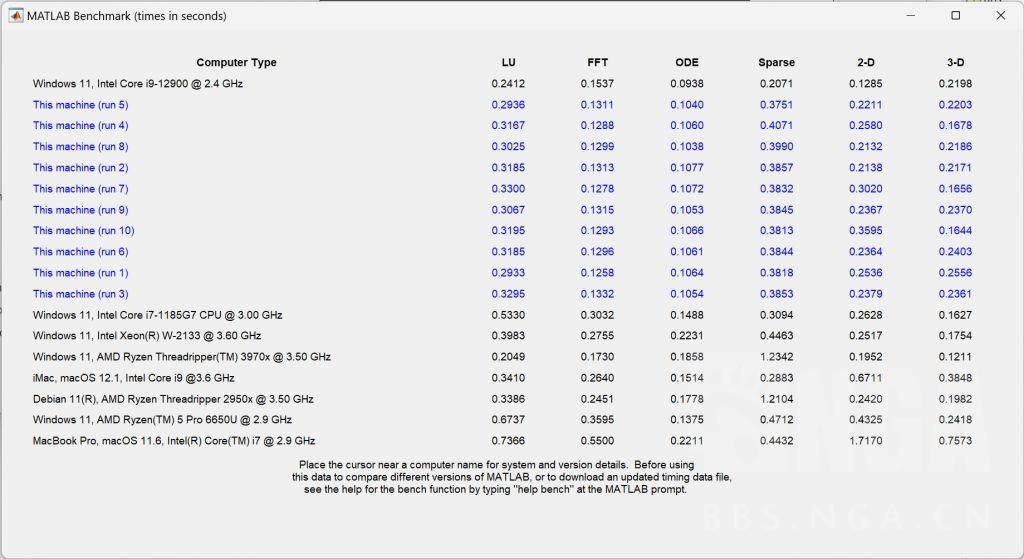Click Sparse value 0.4071 of run 4
Image resolution: width=1024 pixels, height=559 pixels.
tap(776, 125)
